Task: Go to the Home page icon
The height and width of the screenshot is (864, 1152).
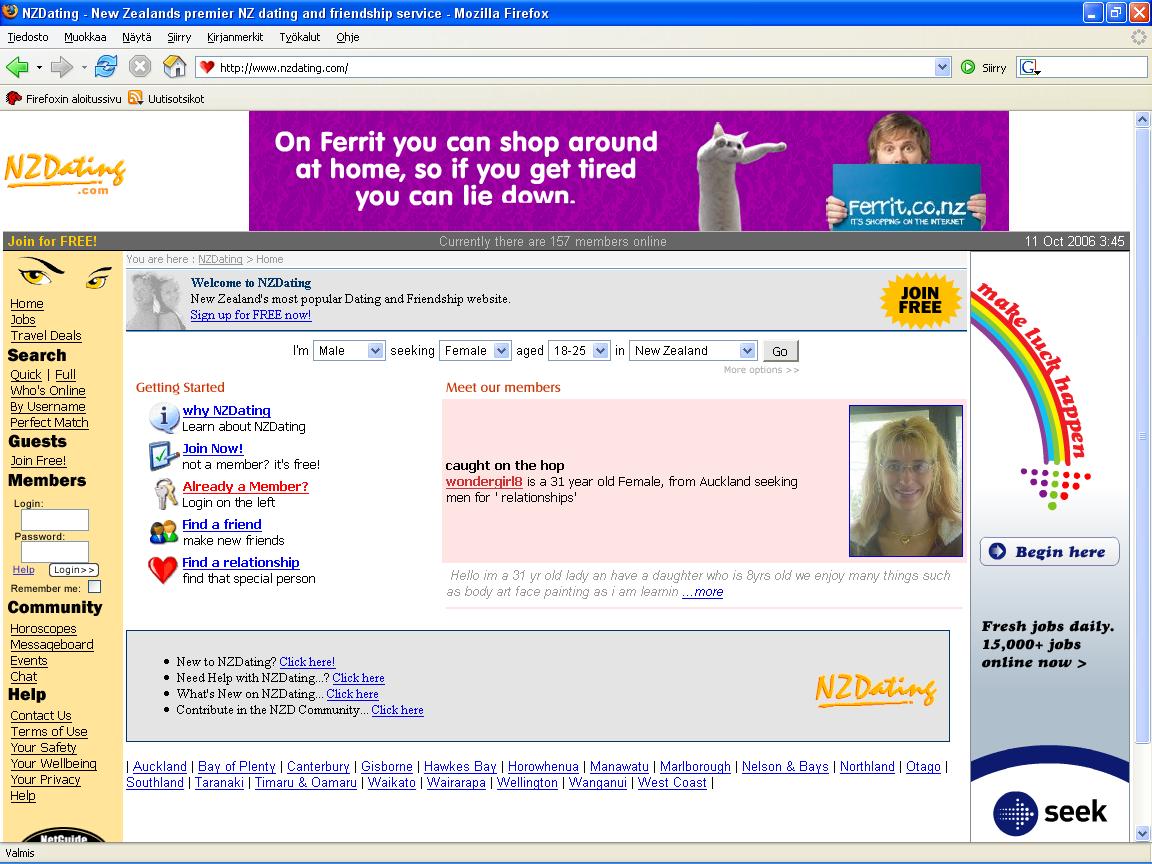Action: click(x=174, y=67)
